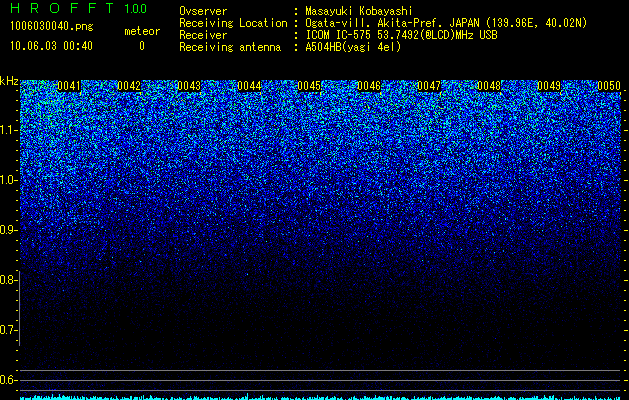Click the A504HB(yagi 4el) antenna text
Screen dimensions: 629x400
(x=353, y=47)
